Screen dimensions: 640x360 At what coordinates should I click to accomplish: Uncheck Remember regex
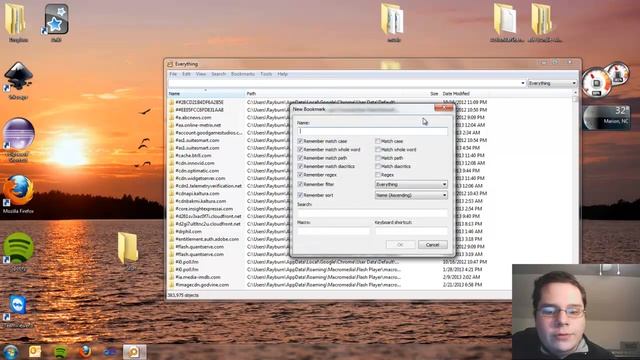(300, 175)
